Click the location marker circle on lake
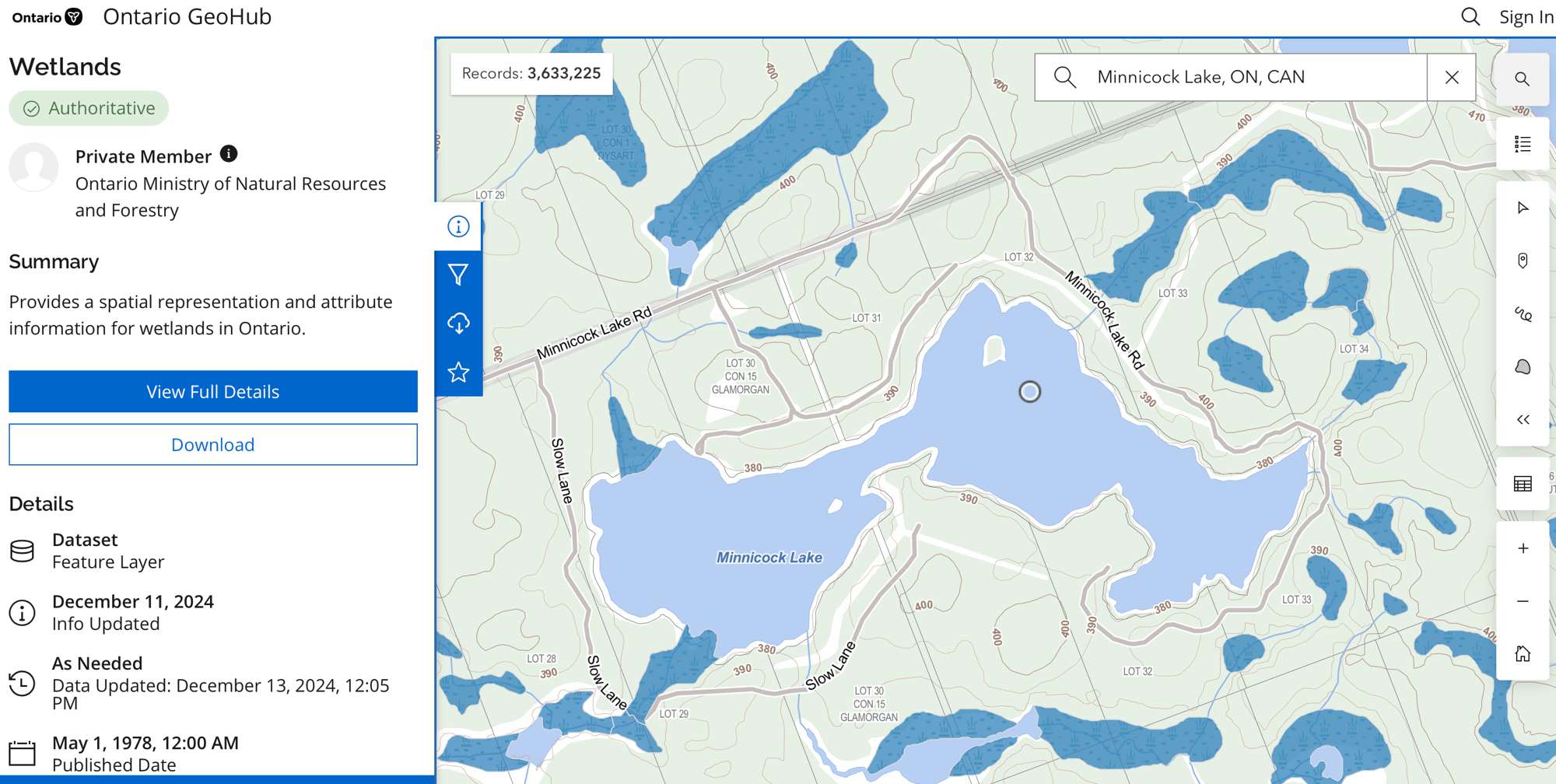The height and width of the screenshot is (784, 1556). pos(1029,391)
